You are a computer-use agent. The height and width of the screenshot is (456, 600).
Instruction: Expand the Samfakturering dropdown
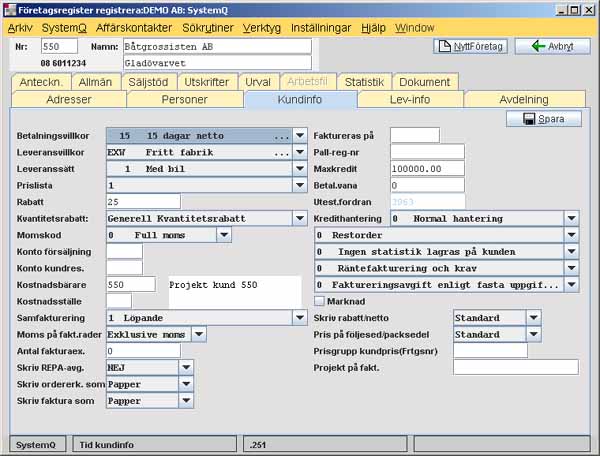coord(300,318)
